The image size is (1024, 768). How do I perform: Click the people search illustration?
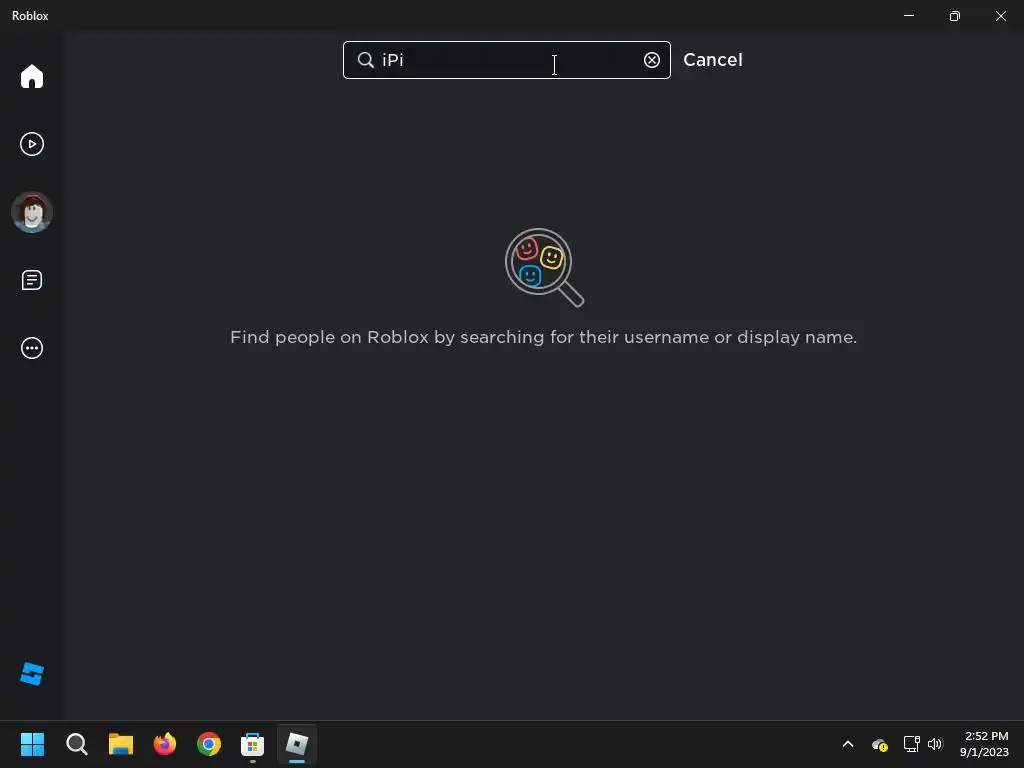(545, 267)
